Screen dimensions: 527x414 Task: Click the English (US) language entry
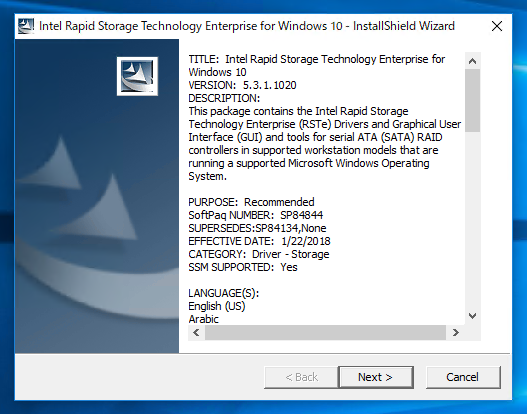[217, 306]
